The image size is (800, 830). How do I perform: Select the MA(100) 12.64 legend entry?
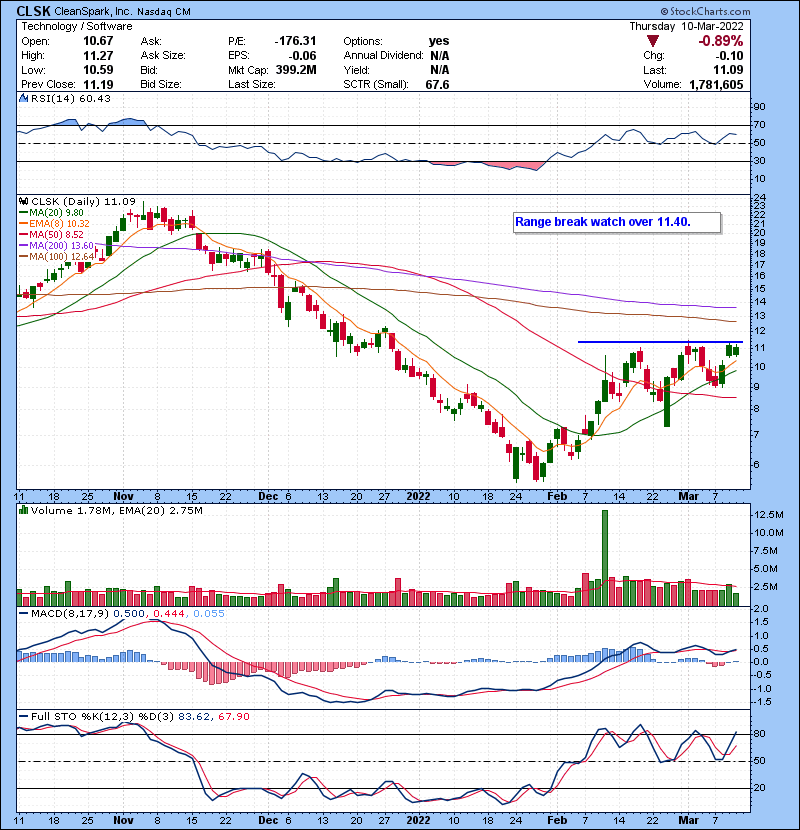(57, 257)
